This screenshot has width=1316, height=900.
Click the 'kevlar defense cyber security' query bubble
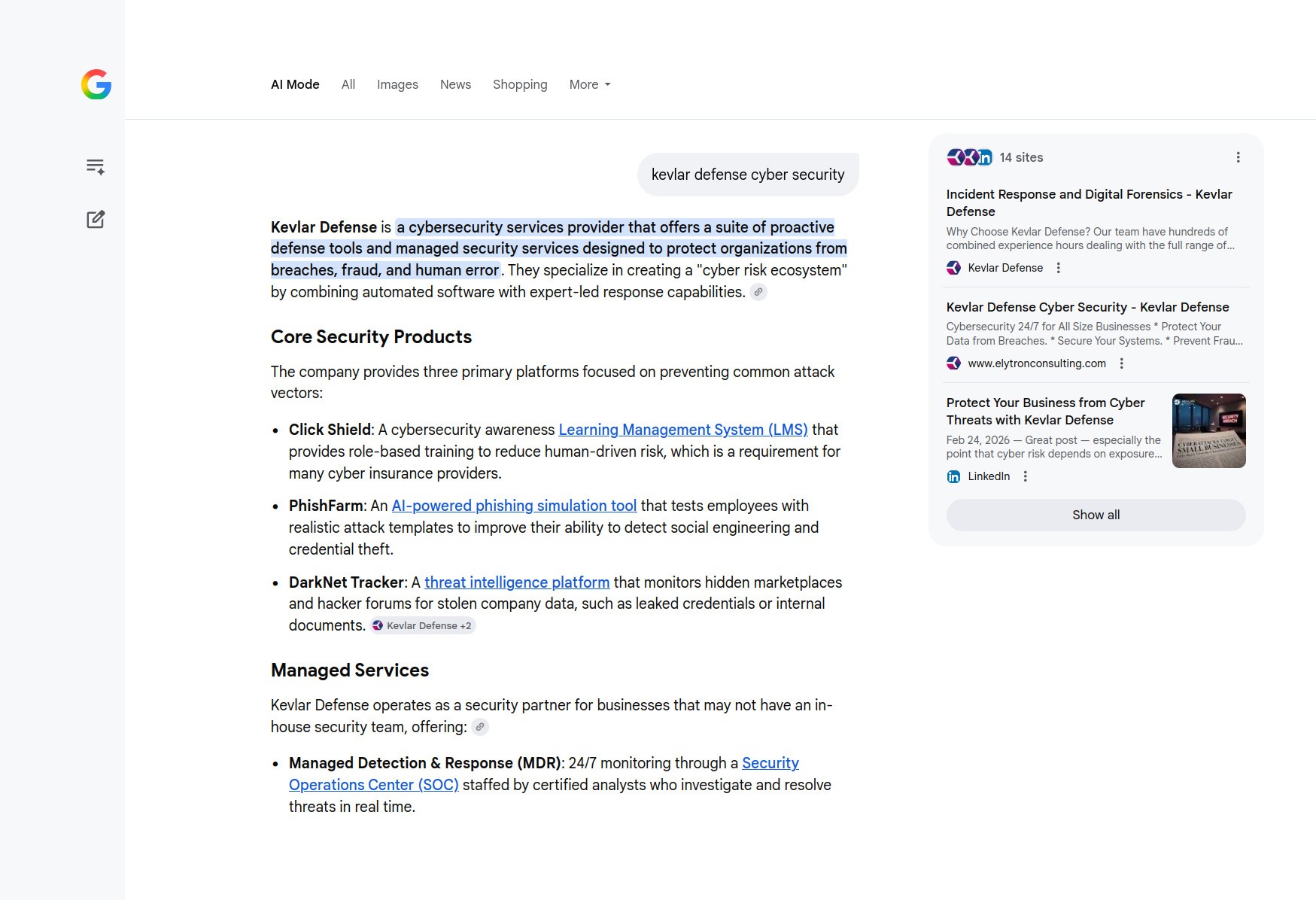click(748, 175)
